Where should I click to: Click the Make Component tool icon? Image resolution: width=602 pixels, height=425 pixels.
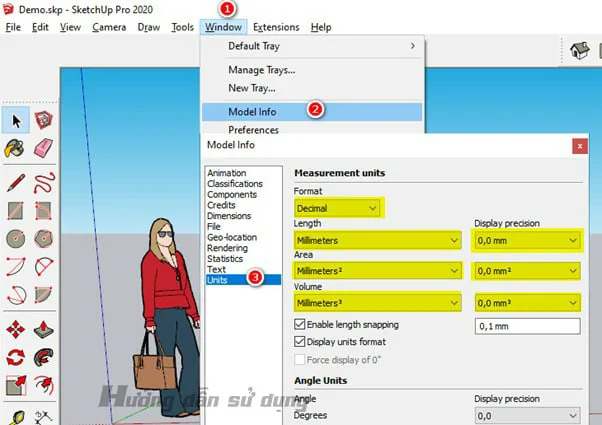point(43,120)
